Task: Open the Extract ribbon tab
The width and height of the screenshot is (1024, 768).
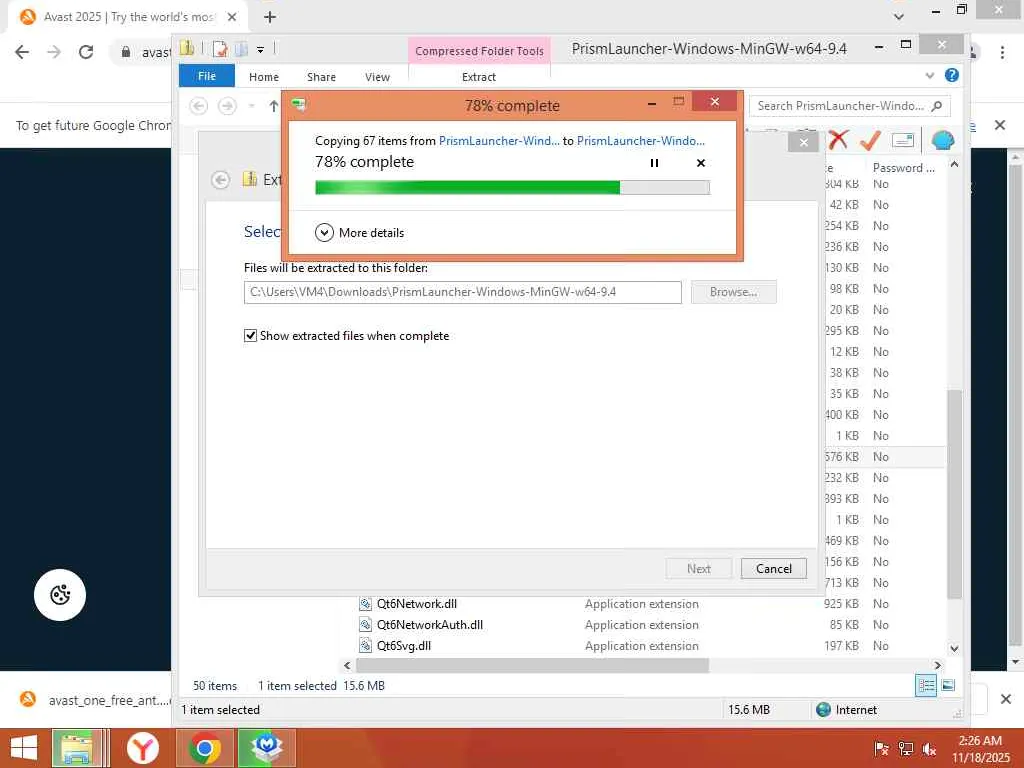Action: (479, 77)
